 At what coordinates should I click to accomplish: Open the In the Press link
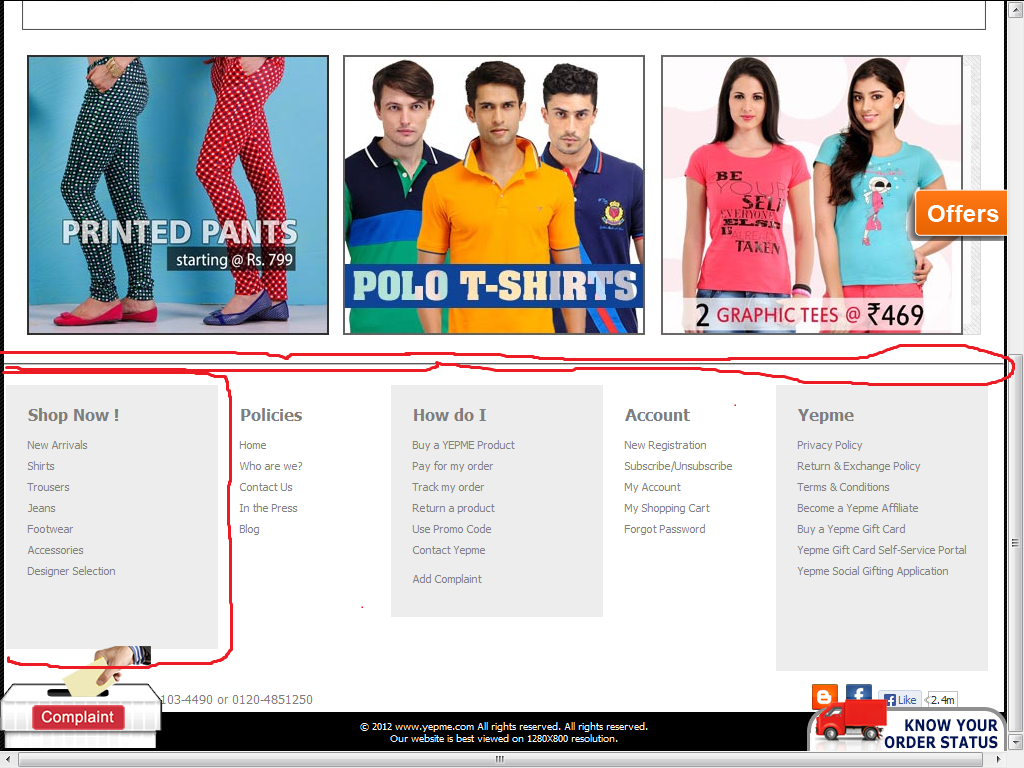click(268, 508)
